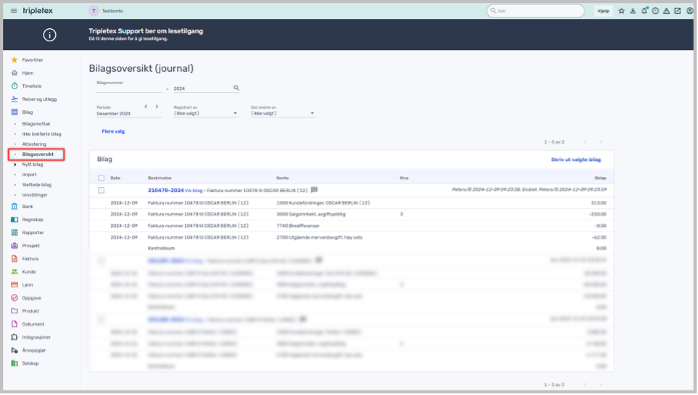
Task: Click the magnifier icon beside year 2024
Action: (236, 88)
